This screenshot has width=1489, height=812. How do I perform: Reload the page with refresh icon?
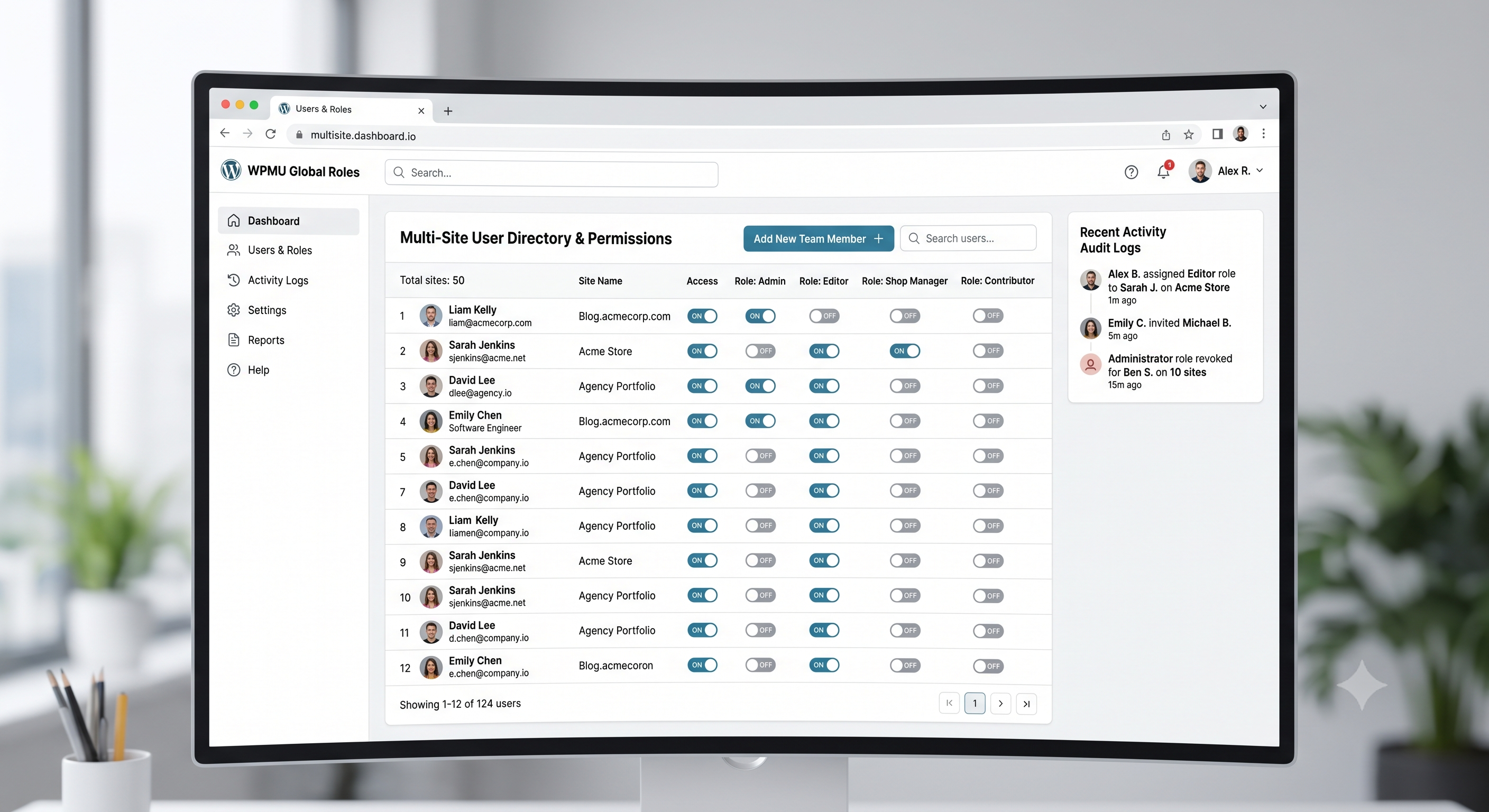(x=271, y=134)
